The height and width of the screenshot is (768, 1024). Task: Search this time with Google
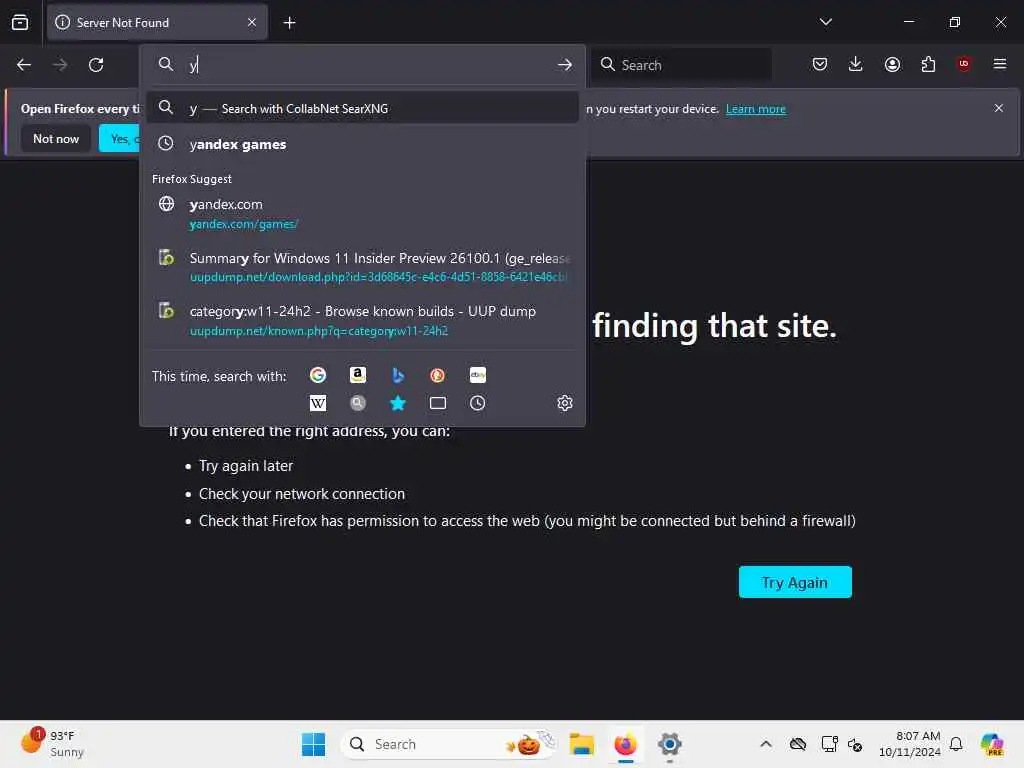click(x=318, y=375)
